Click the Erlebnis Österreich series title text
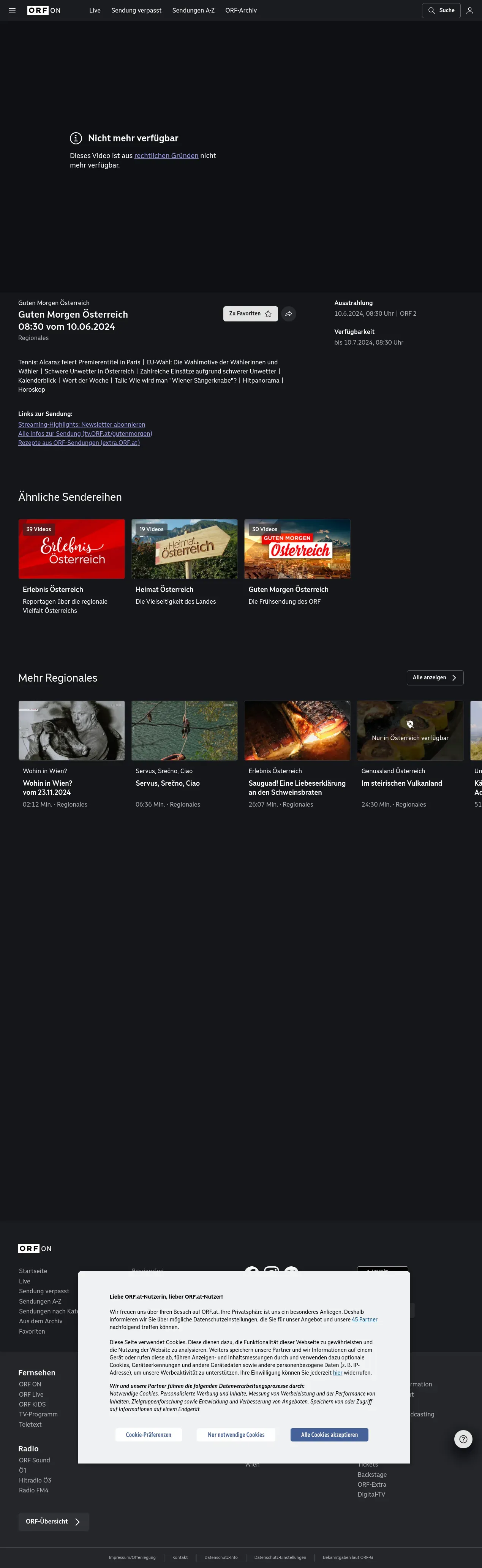The width and height of the screenshot is (482, 1568). tap(53, 589)
